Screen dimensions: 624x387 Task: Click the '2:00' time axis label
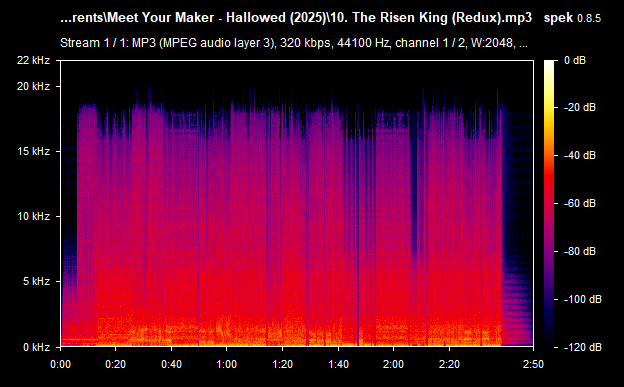point(394,364)
